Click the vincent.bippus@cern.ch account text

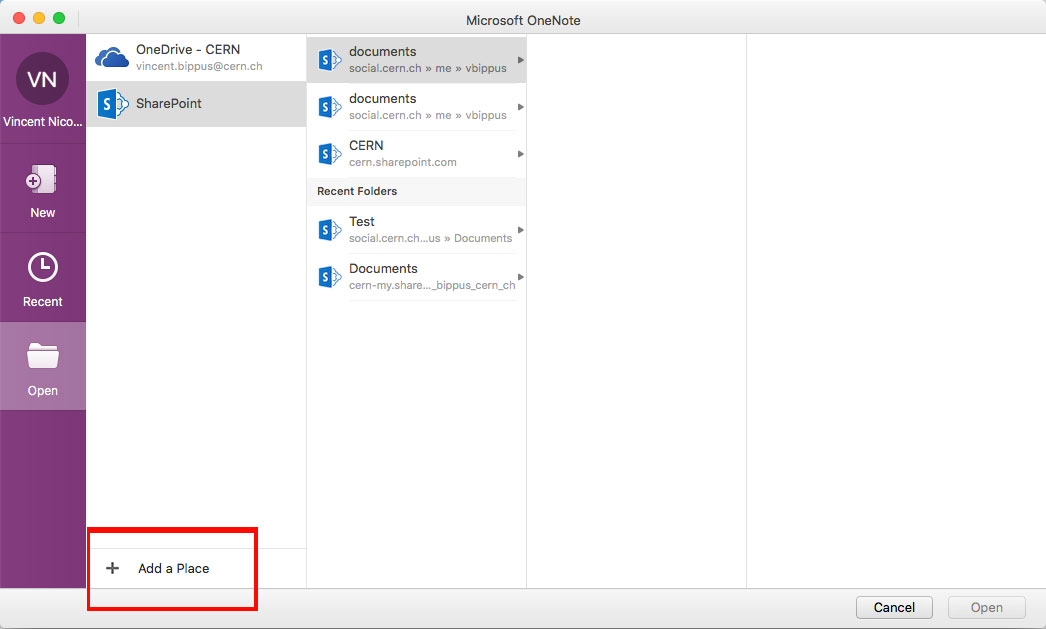point(199,67)
